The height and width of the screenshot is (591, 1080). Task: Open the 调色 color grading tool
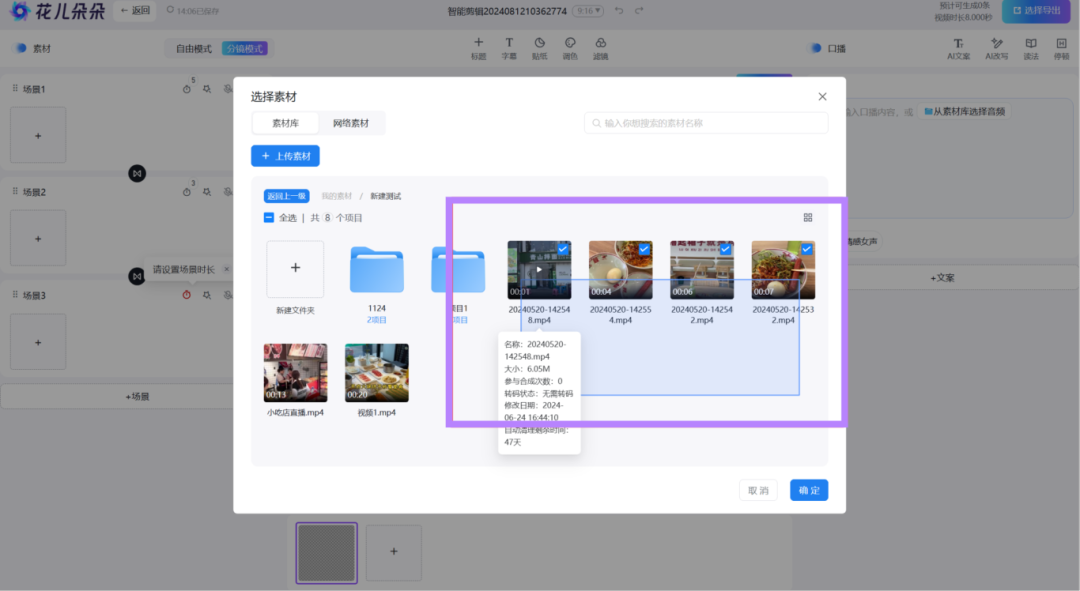point(570,48)
